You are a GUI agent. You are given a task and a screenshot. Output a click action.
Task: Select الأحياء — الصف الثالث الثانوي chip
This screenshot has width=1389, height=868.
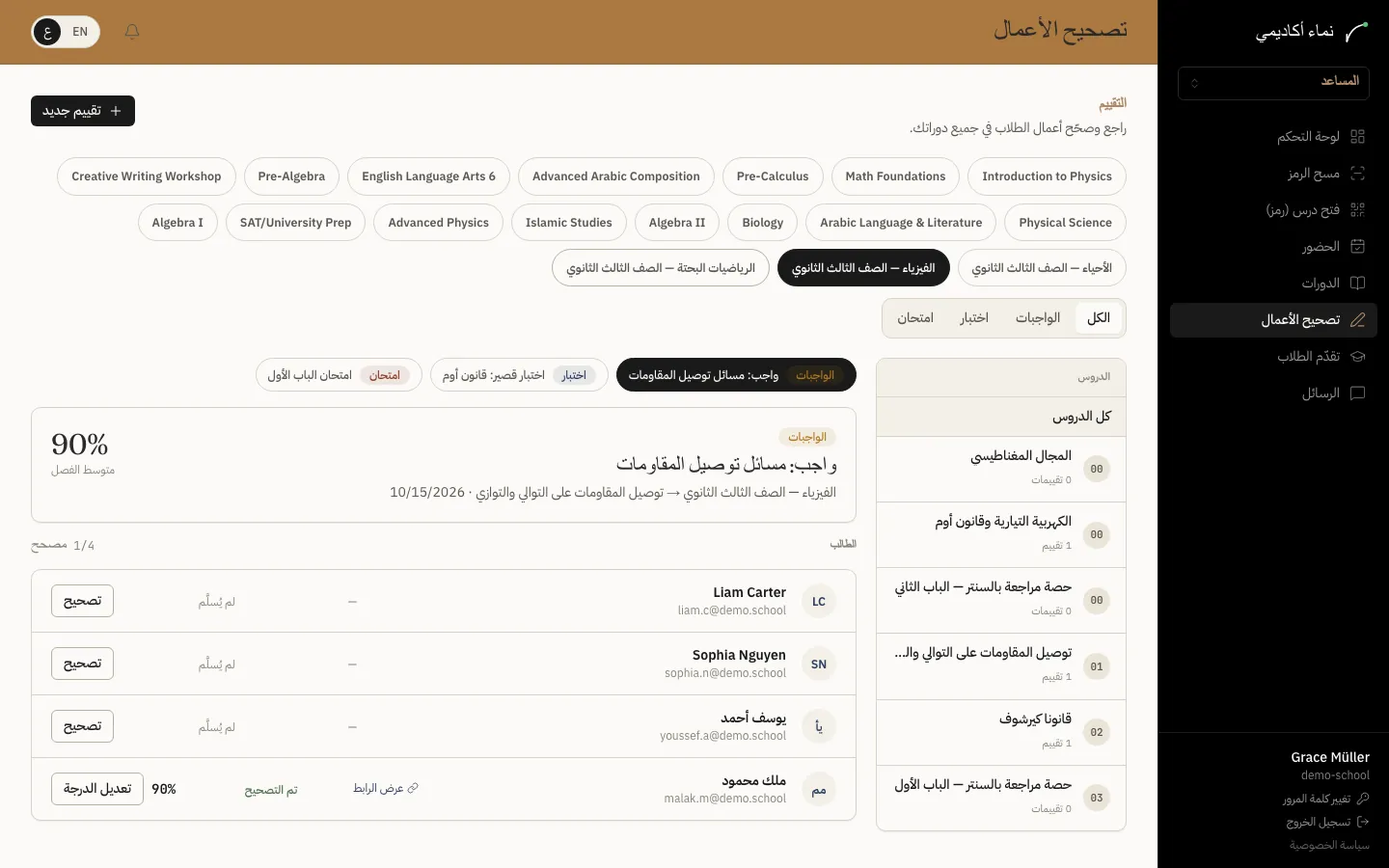click(x=1042, y=268)
